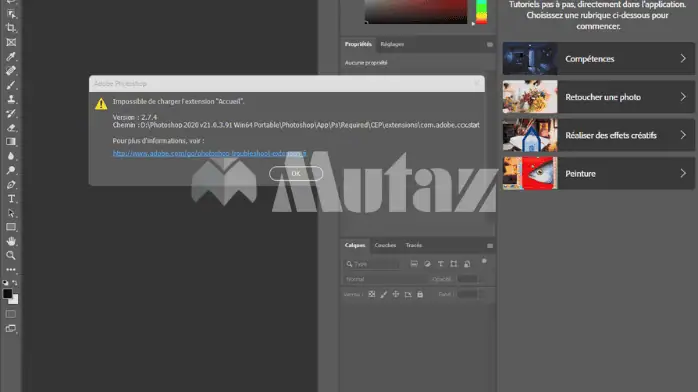Screen dimensions: 698x392
Task: Select the Hand tool
Action: (x=11, y=241)
